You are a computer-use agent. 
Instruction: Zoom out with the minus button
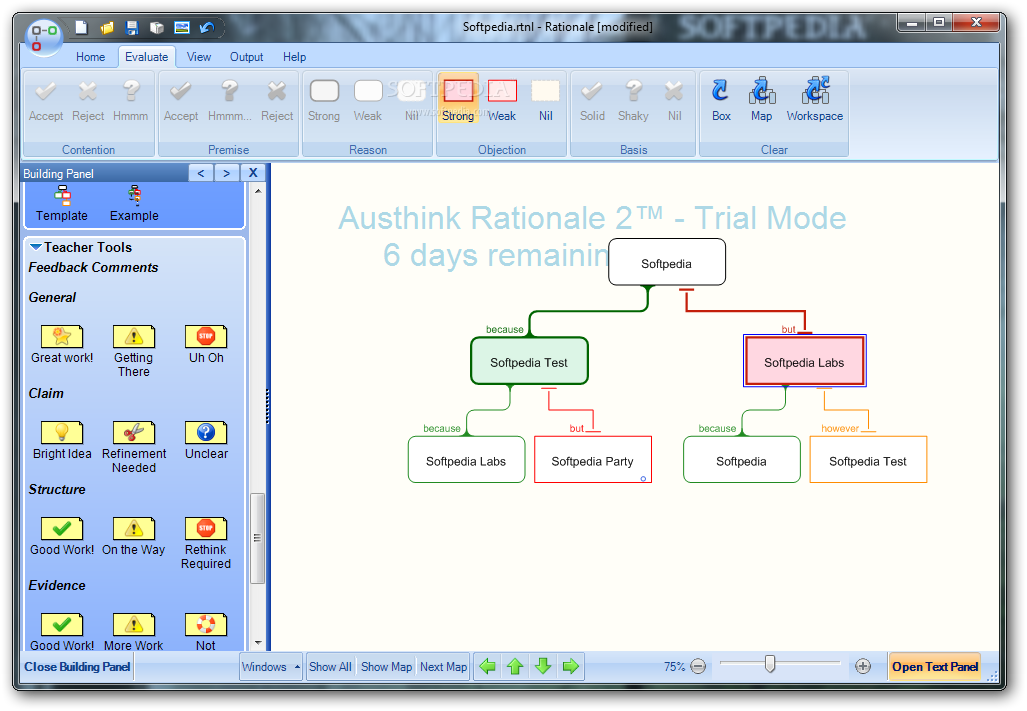coord(698,666)
